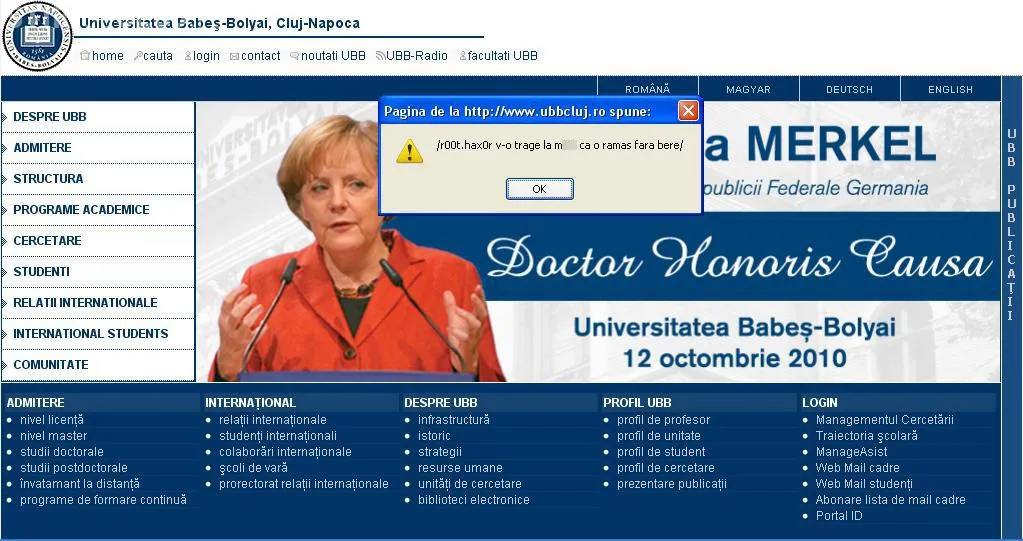The image size is (1023, 541).
Task: Open the DESPRE UBB sidebar menu
Action: tap(50, 117)
